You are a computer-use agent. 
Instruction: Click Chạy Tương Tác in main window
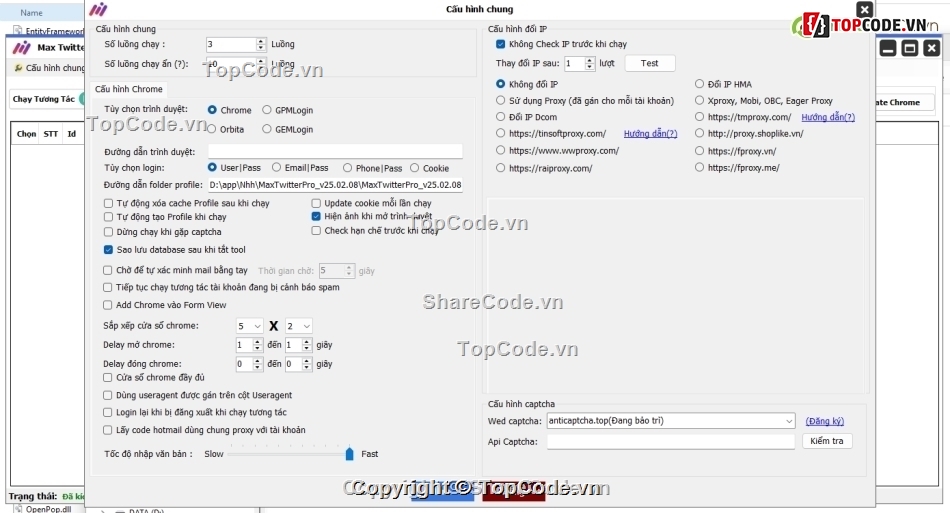(x=44, y=99)
